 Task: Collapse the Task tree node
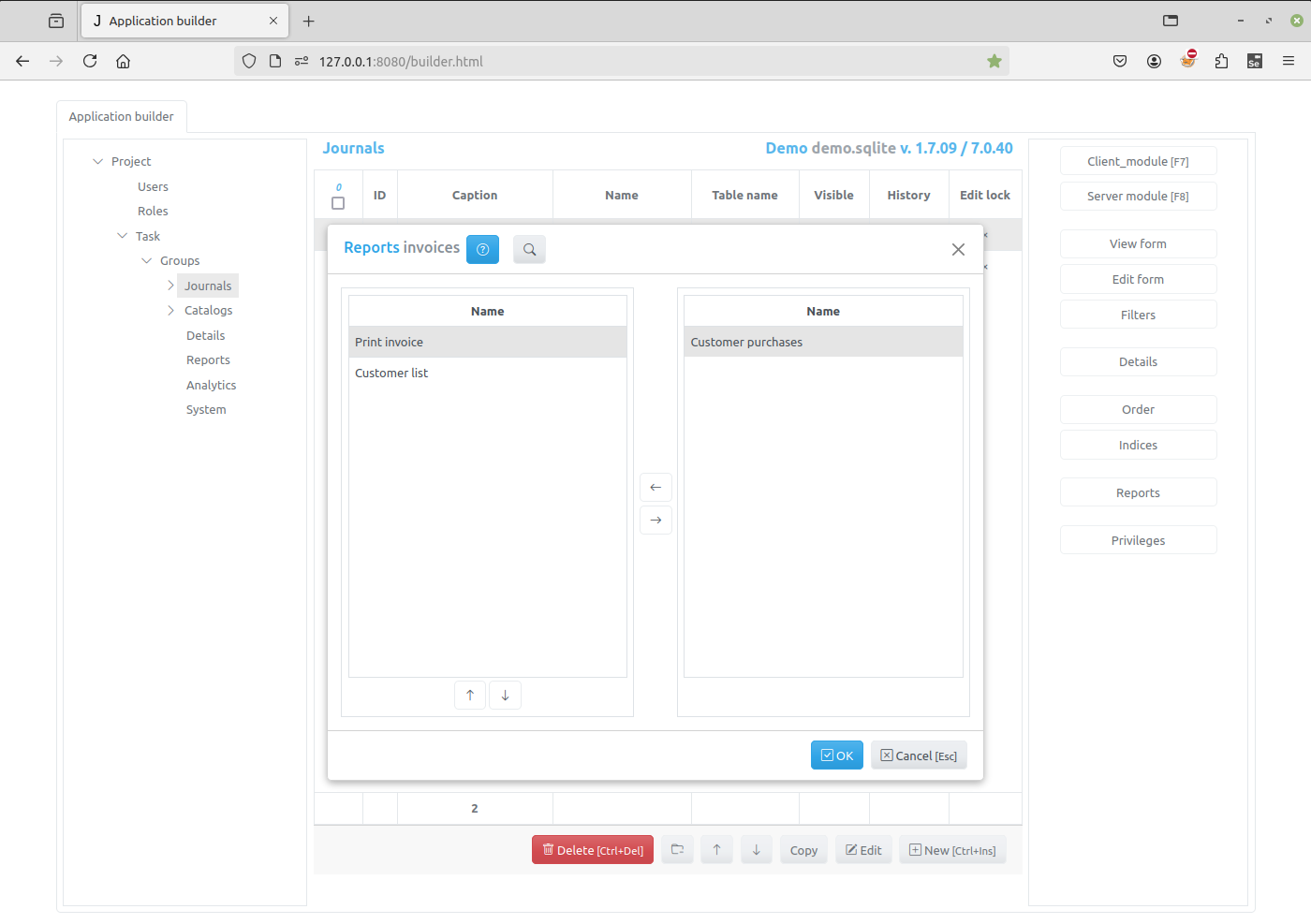[x=122, y=236]
